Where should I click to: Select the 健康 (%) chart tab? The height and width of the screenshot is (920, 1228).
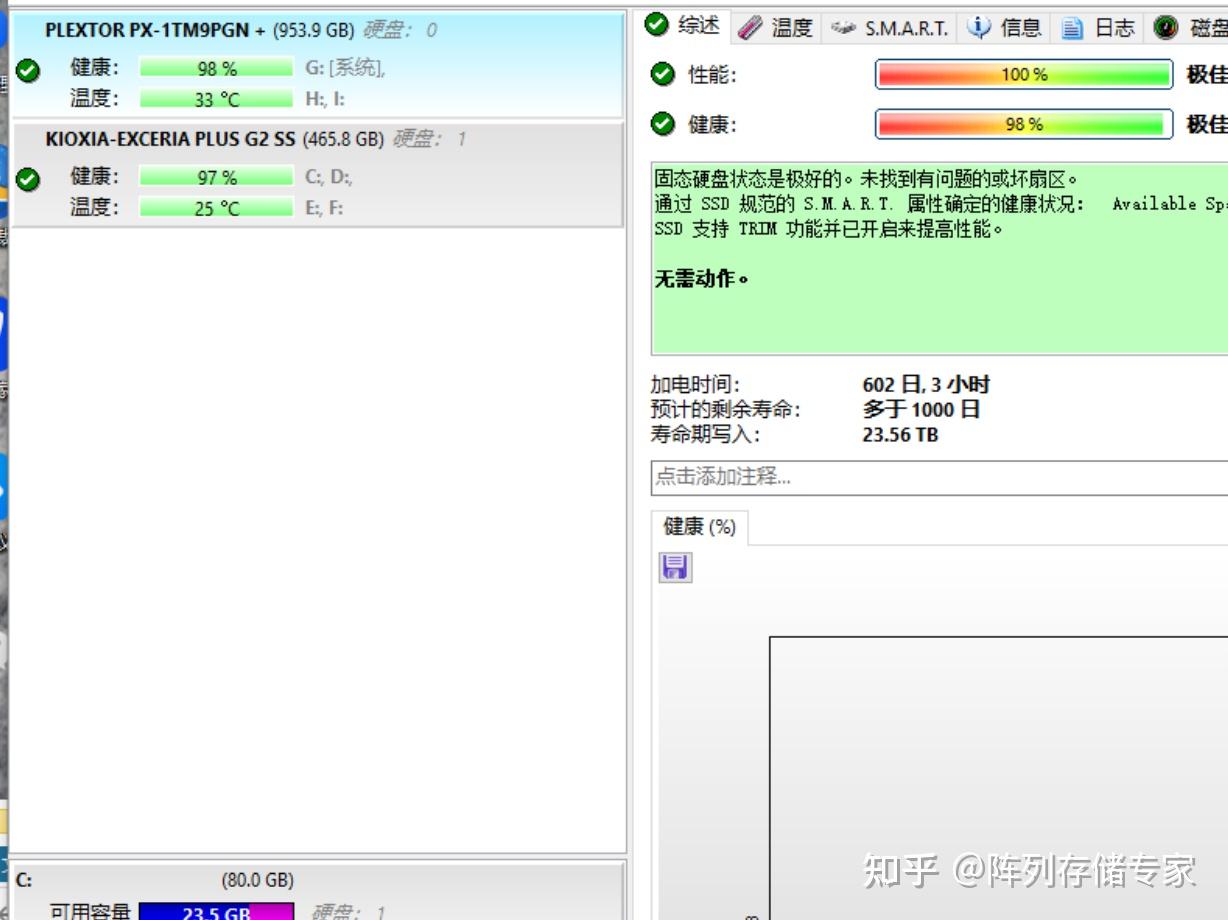[699, 527]
